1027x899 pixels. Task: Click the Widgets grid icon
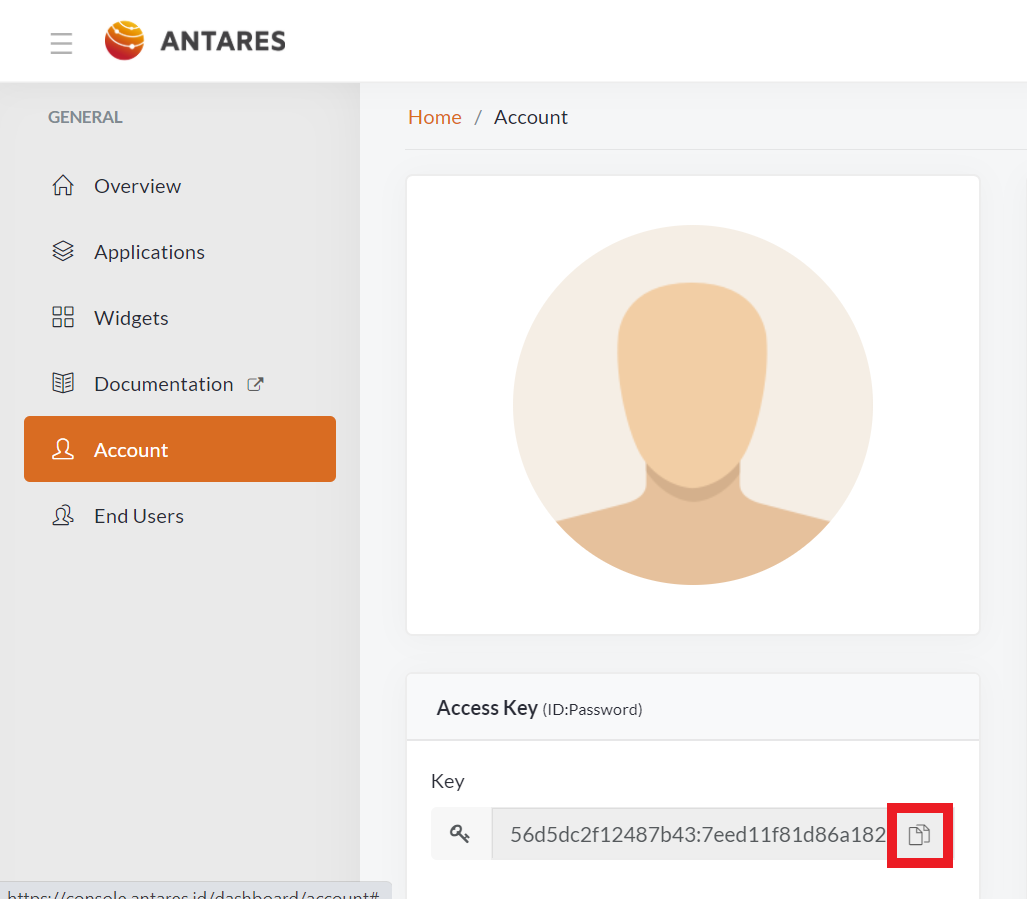tap(63, 318)
